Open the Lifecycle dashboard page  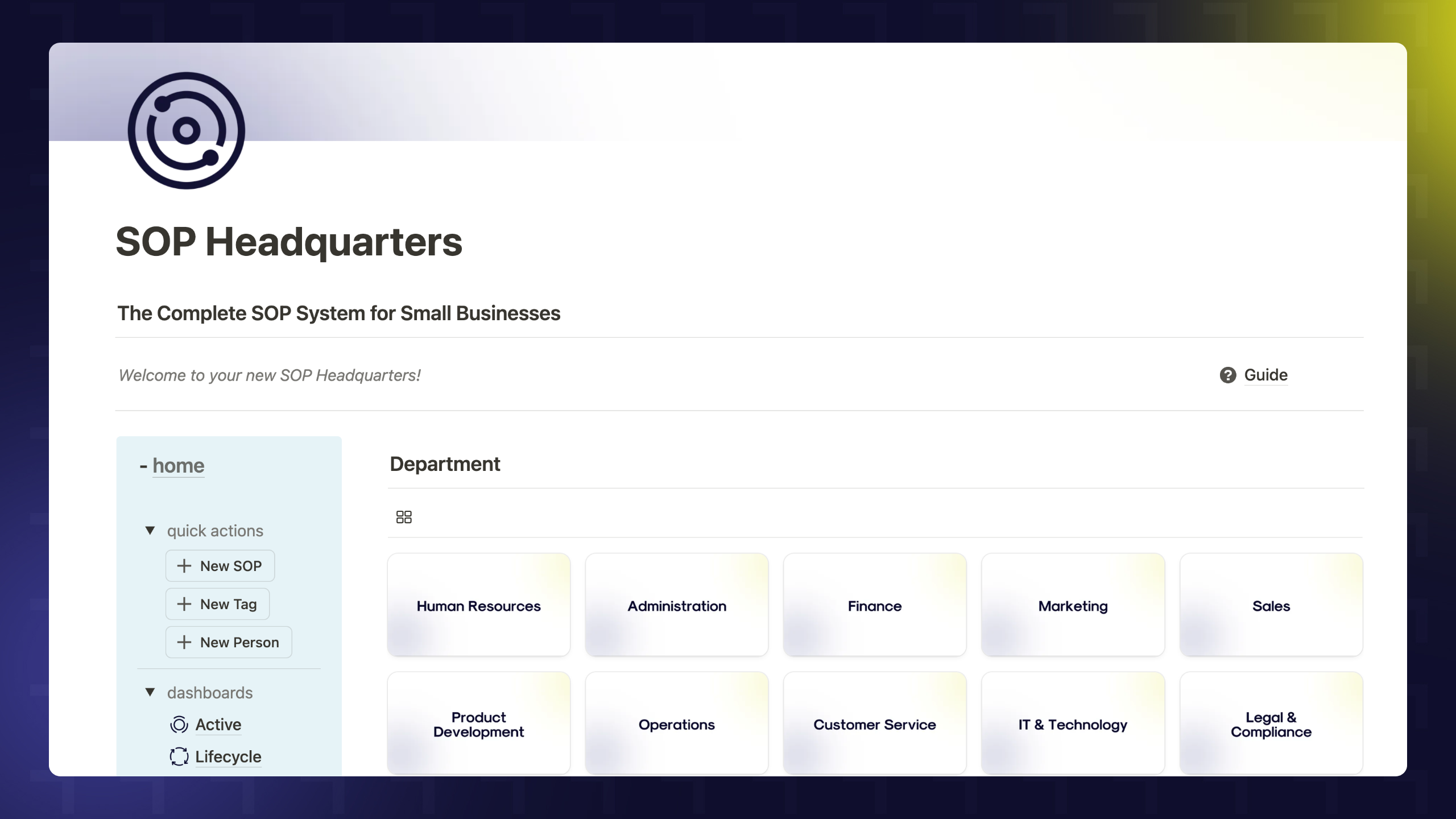coord(228,756)
